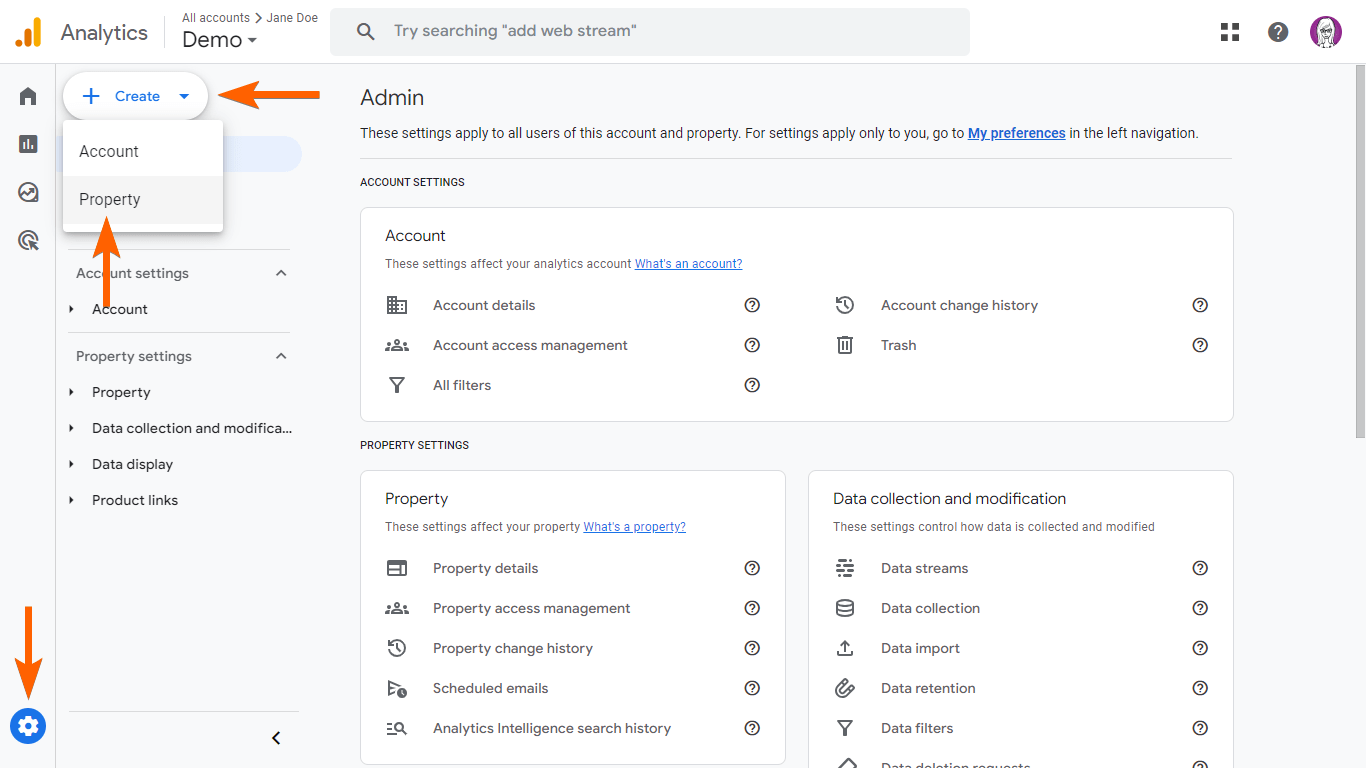1366x768 pixels.
Task: Click the search field in header
Action: (x=650, y=32)
